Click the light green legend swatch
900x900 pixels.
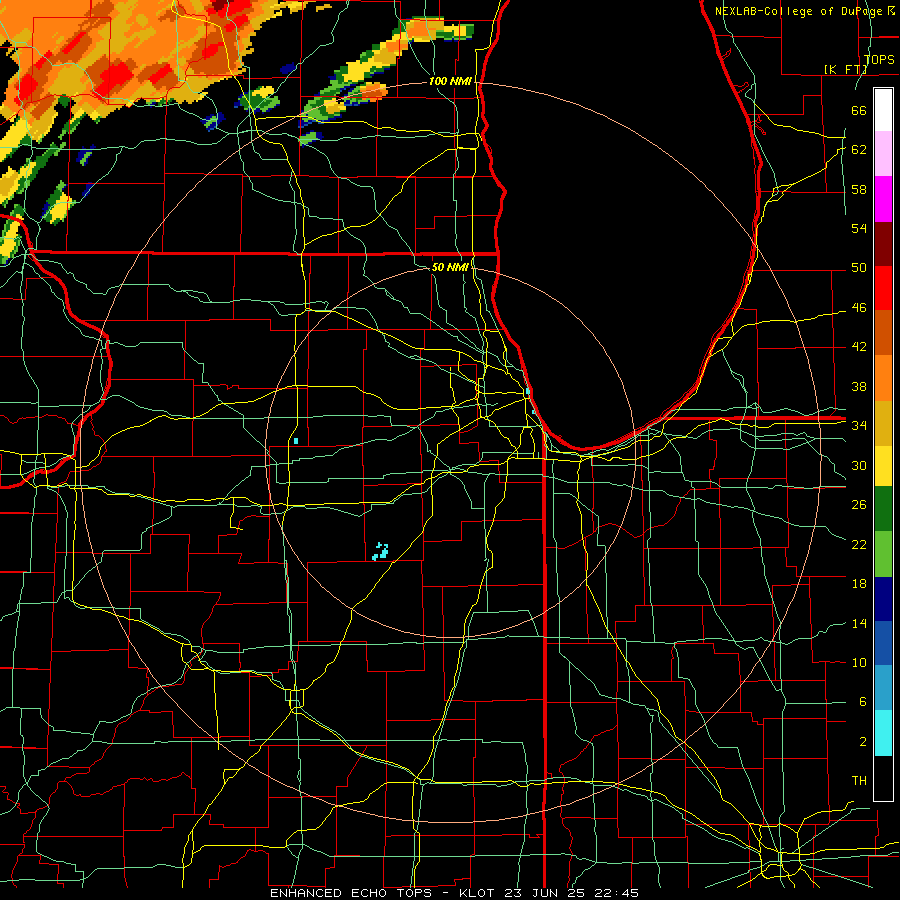(x=883, y=554)
